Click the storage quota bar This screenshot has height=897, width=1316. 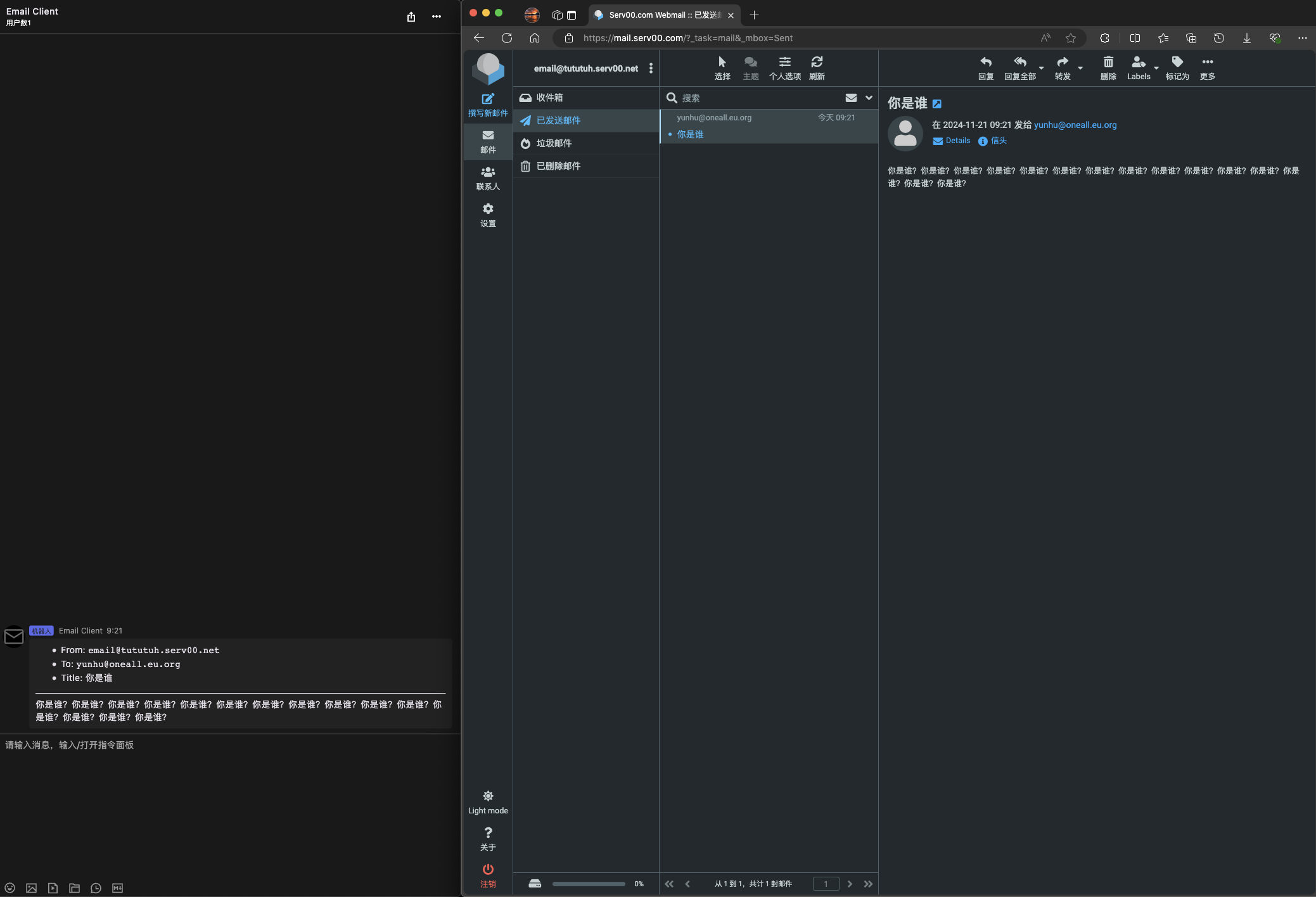pos(589,884)
